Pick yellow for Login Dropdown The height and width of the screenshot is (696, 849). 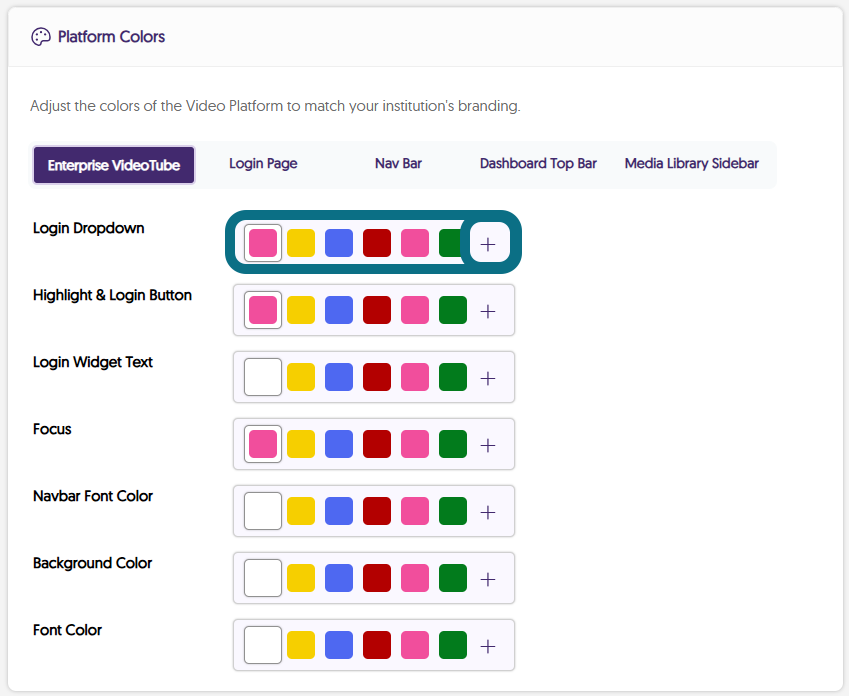click(x=301, y=243)
